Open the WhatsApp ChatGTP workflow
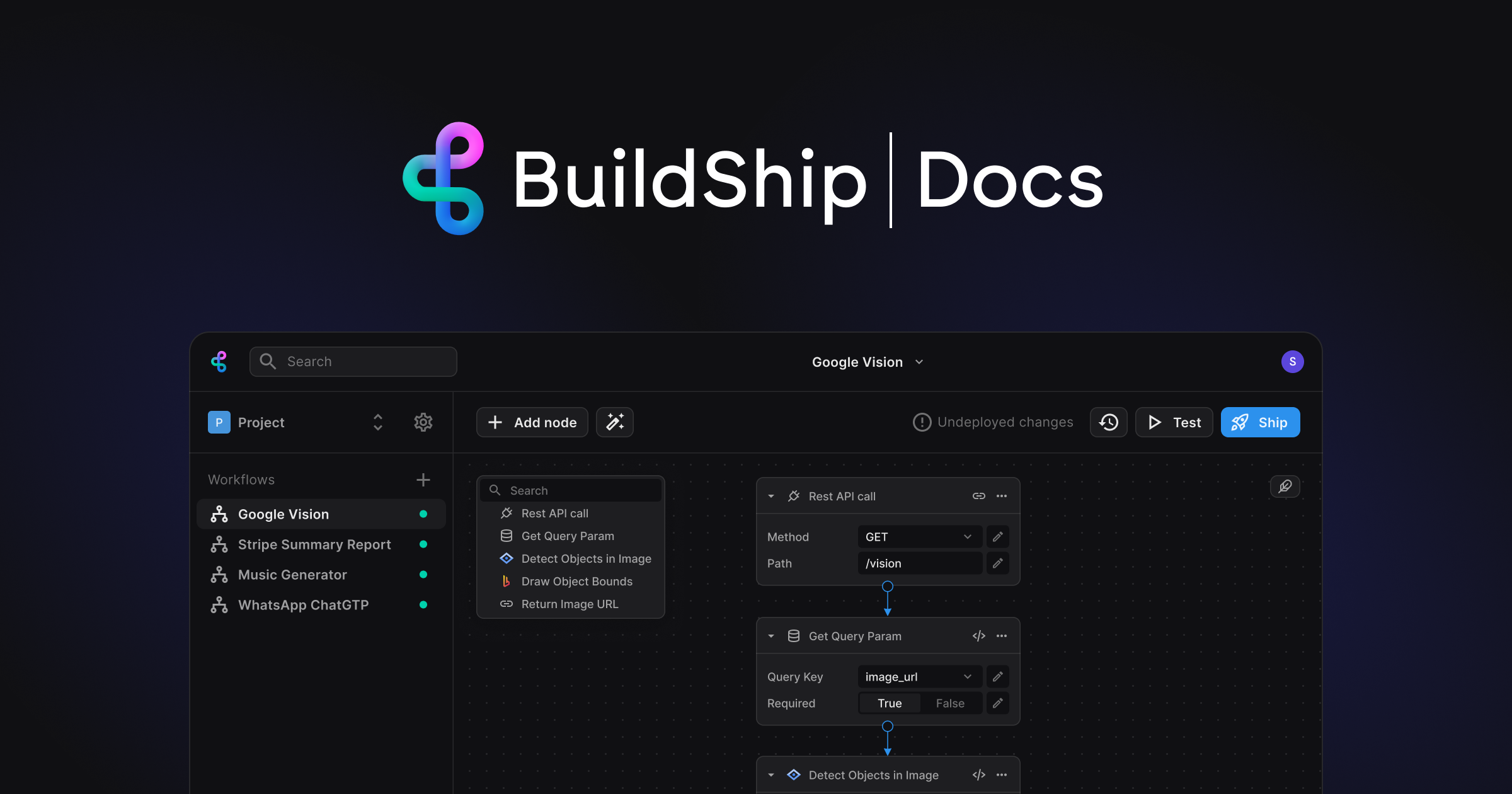 click(x=304, y=604)
